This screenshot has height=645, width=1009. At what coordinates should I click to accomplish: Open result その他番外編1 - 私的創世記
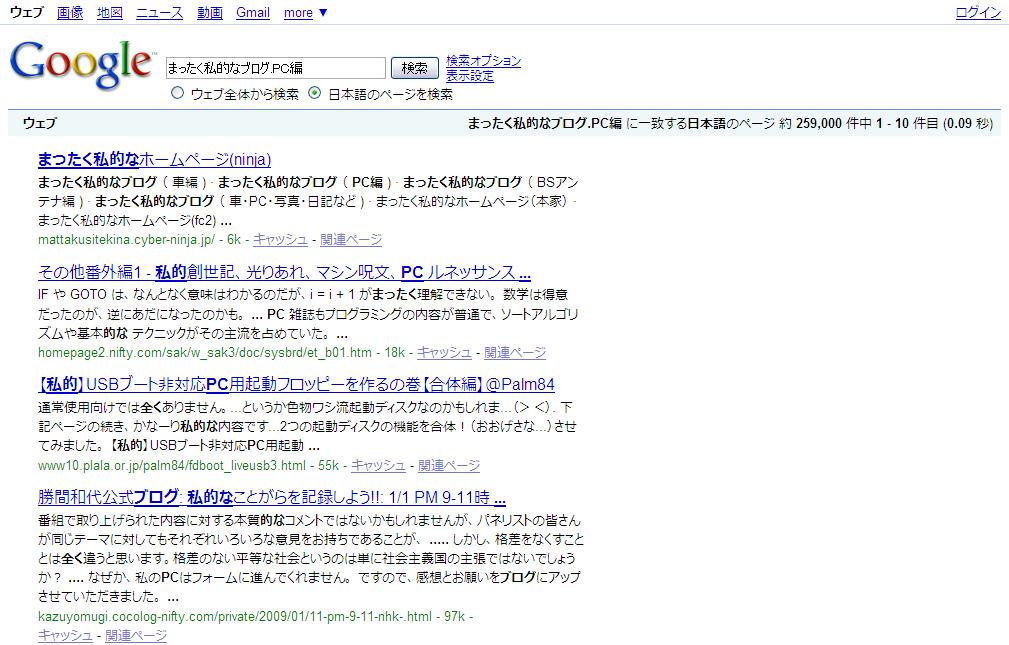click(x=284, y=272)
